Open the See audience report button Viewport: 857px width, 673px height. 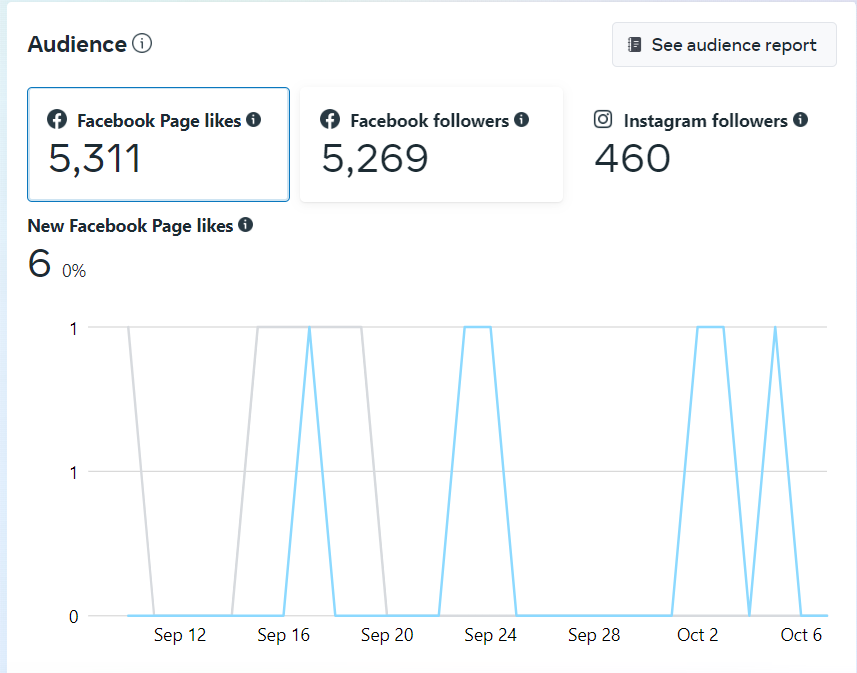coord(724,45)
